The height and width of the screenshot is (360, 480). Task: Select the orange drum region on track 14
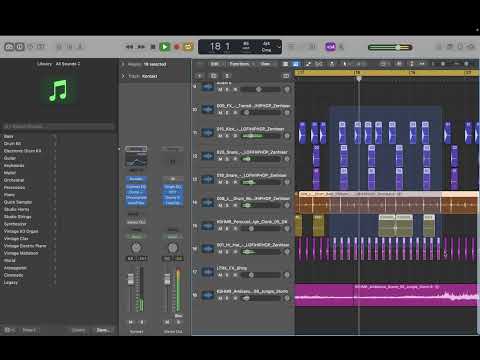(x=387, y=202)
